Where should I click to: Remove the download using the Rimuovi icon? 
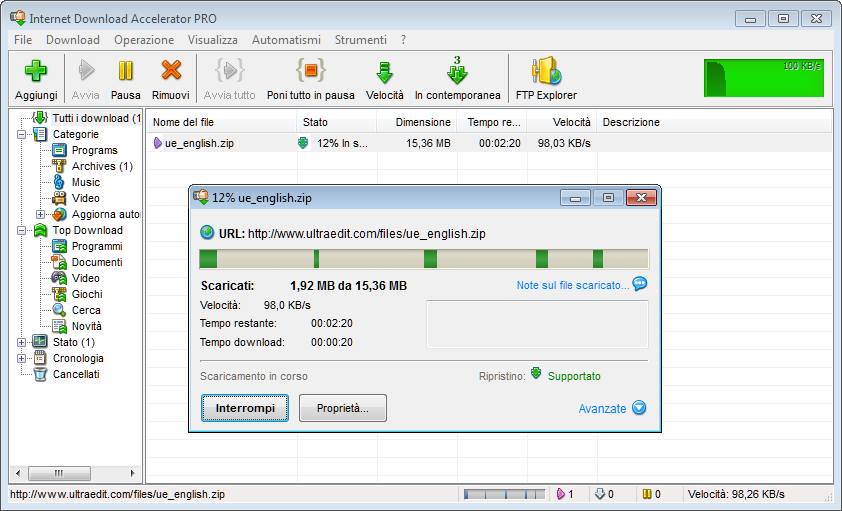click(x=171, y=70)
